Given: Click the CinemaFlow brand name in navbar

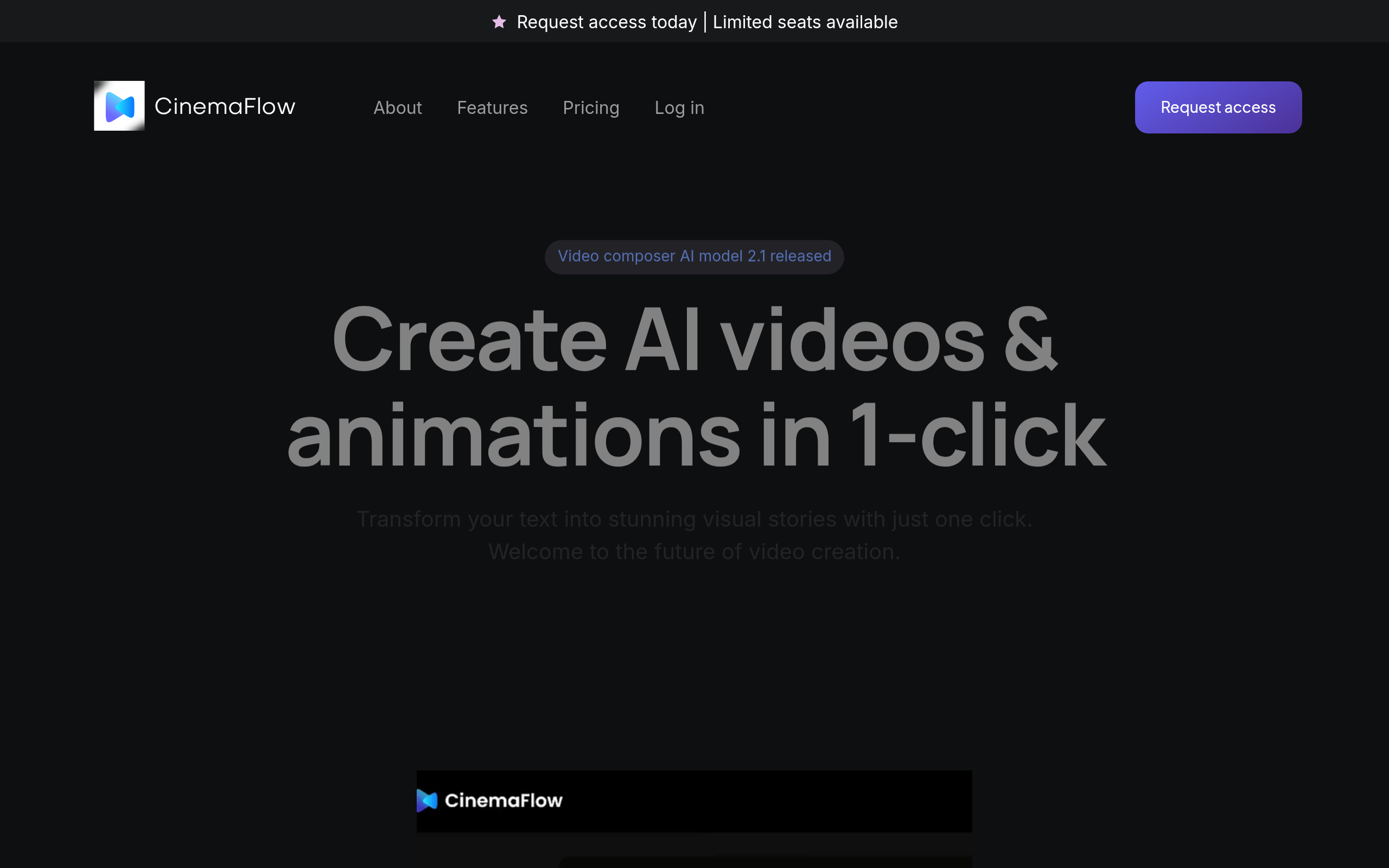Looking at the screenshot, I should click(225, 107).
